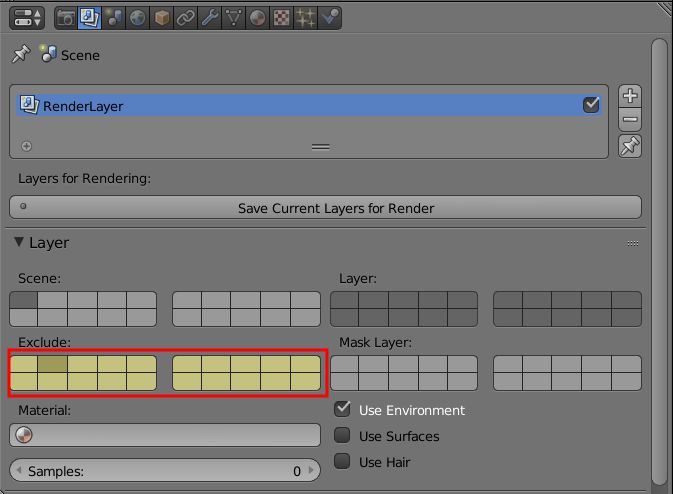Toggle first Layer render layer button
Image resolution: width=673 pixels, height=494 pixels.
[344, 300]
